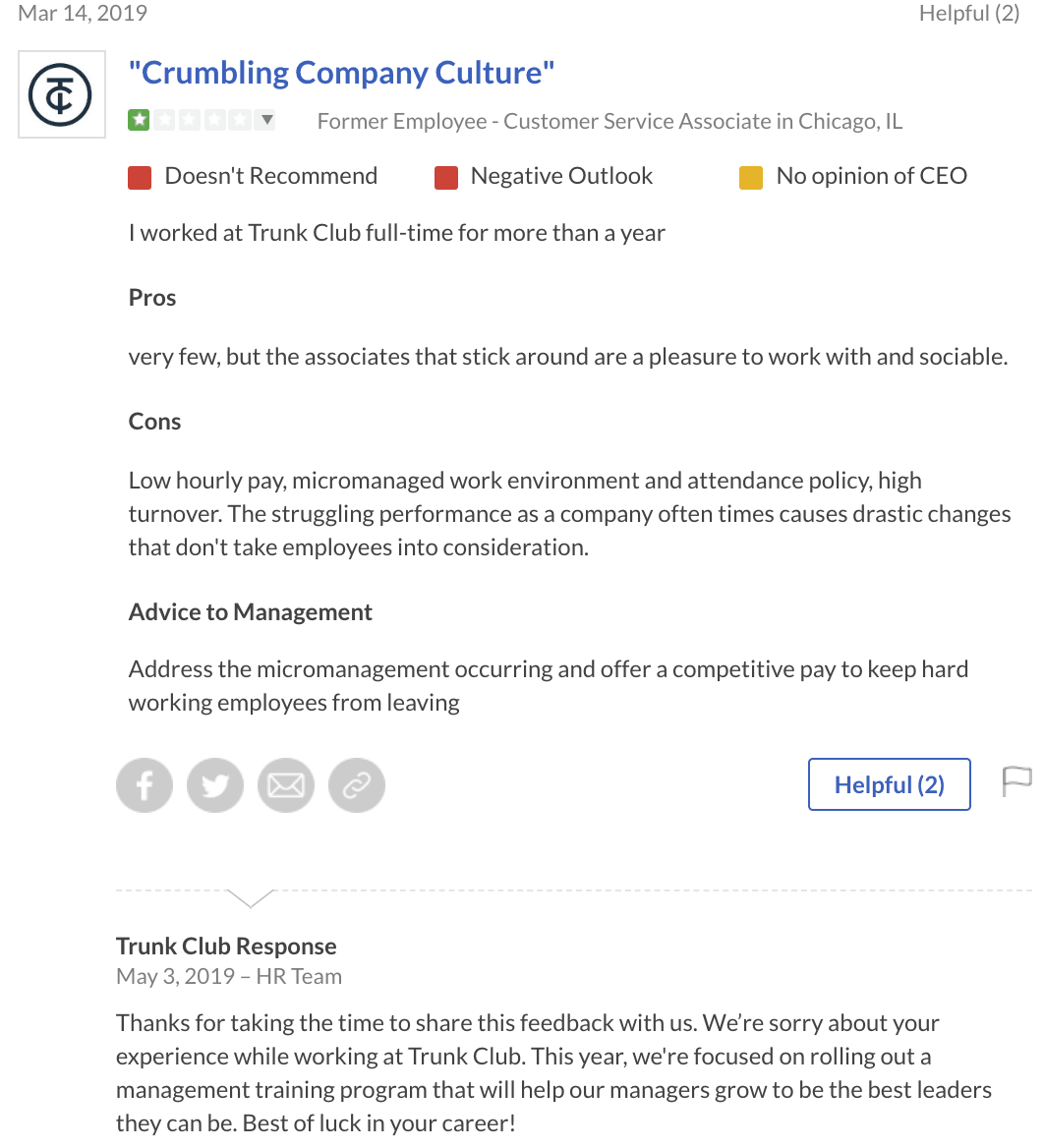Share the review on Facebook

click(144, 784)
